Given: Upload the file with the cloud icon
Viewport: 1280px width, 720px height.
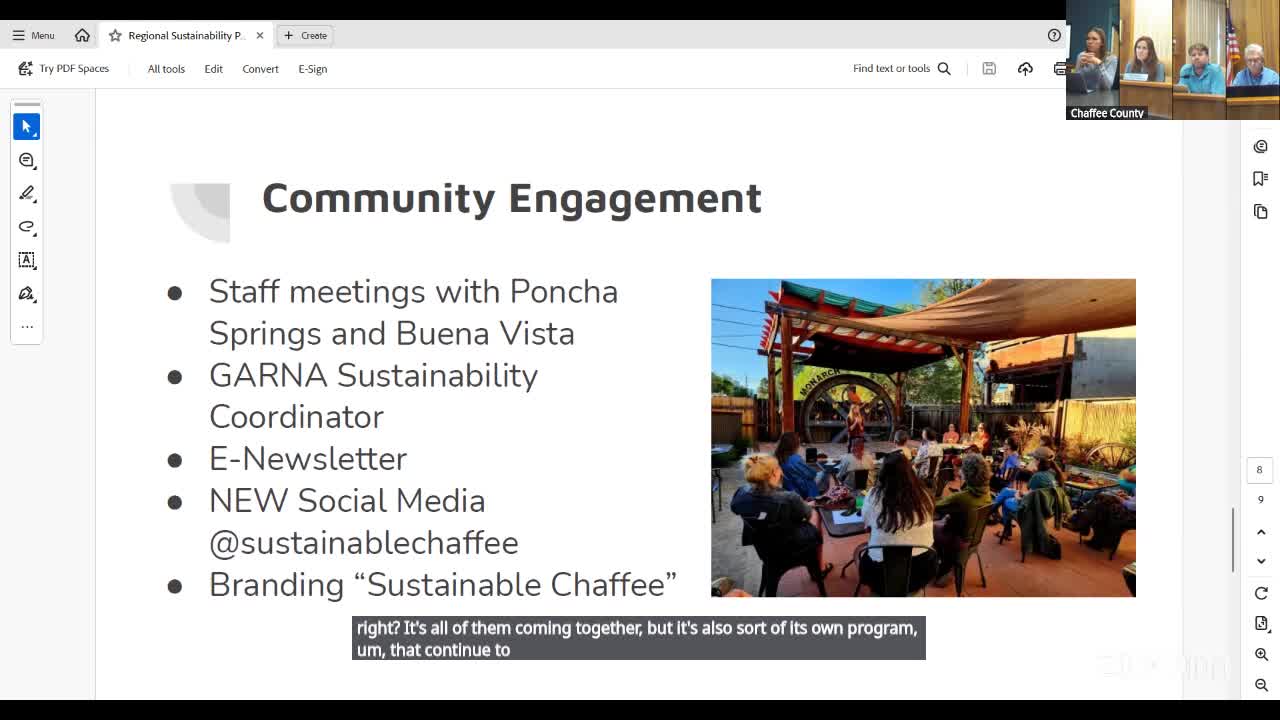Looking at the screenshot, I should pyautogui.click(x=1025, y=69).
